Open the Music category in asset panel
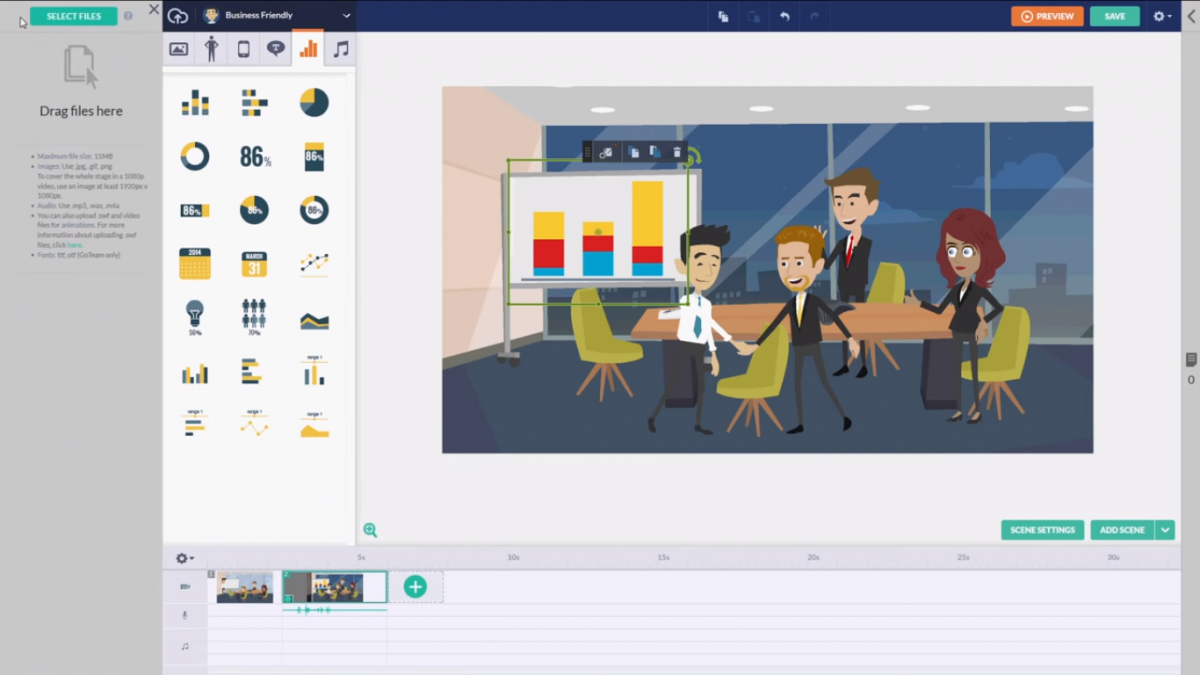 [x=340, y=47]
